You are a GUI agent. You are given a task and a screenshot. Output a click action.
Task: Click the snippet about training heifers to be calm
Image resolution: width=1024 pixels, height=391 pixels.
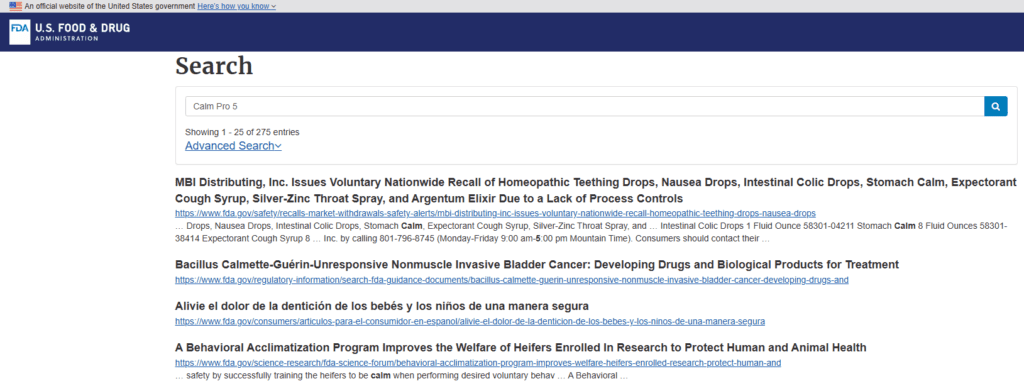pos(401,376)
